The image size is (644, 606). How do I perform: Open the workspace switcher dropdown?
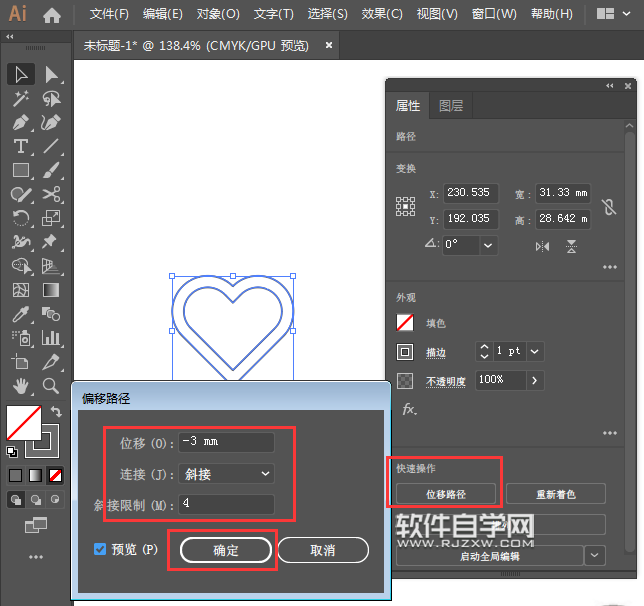[626, 14]
